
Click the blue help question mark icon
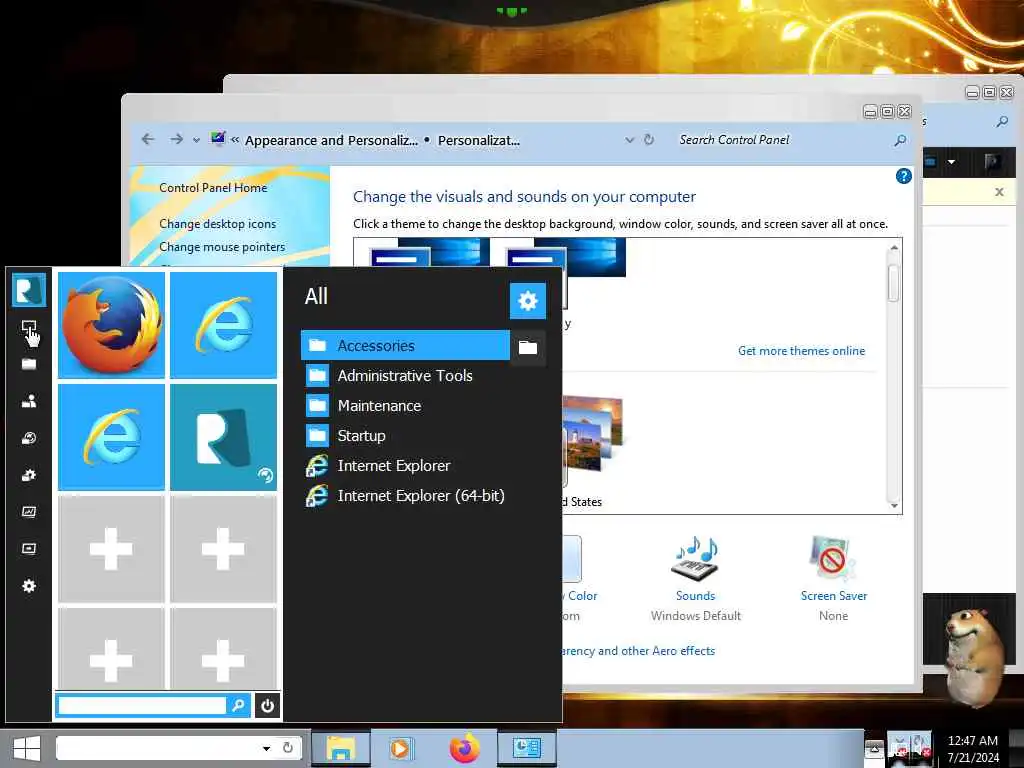[903, 176]
